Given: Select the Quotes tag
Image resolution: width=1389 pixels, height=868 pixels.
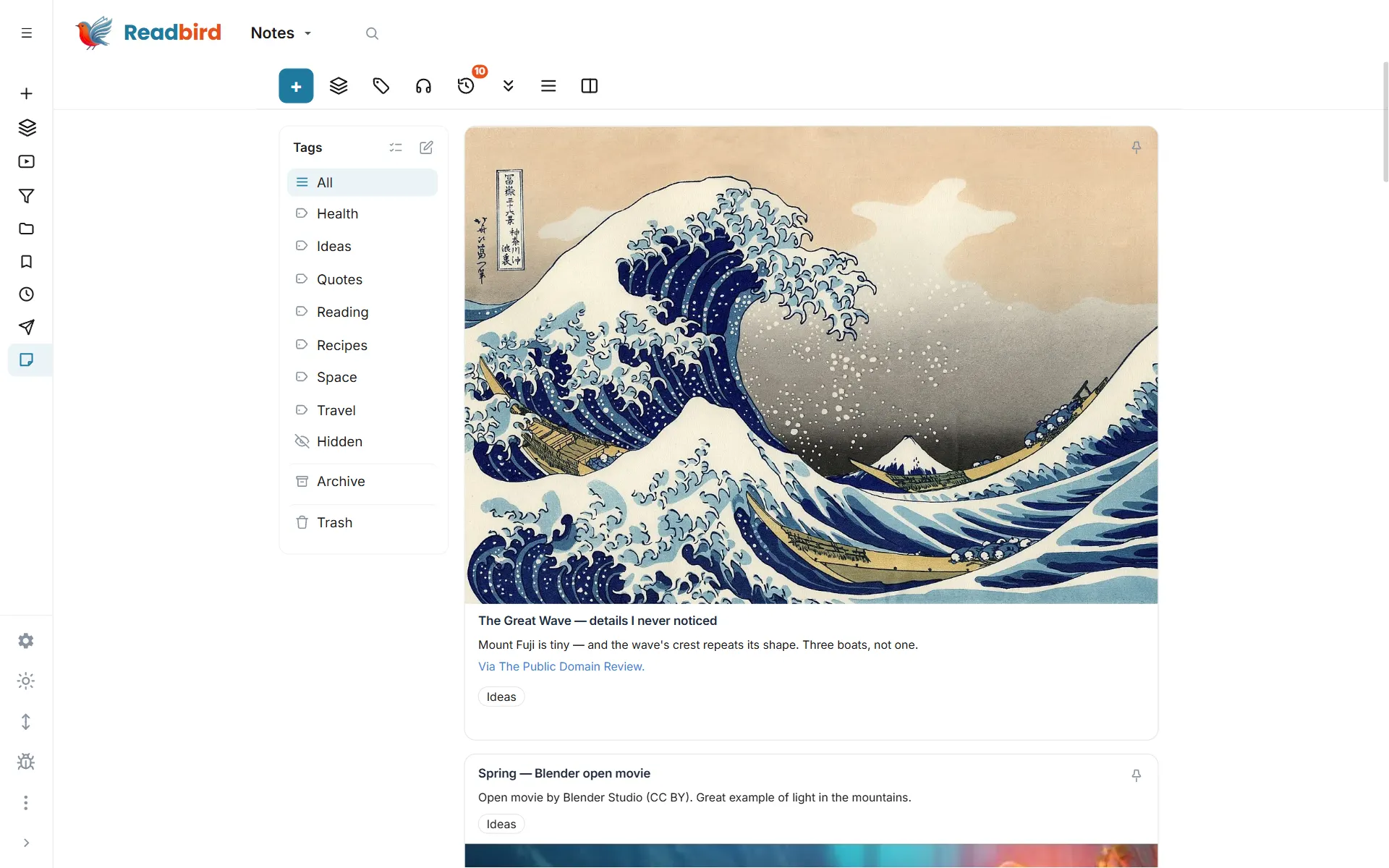Looking at the screenshot, I should coord(362,280).
